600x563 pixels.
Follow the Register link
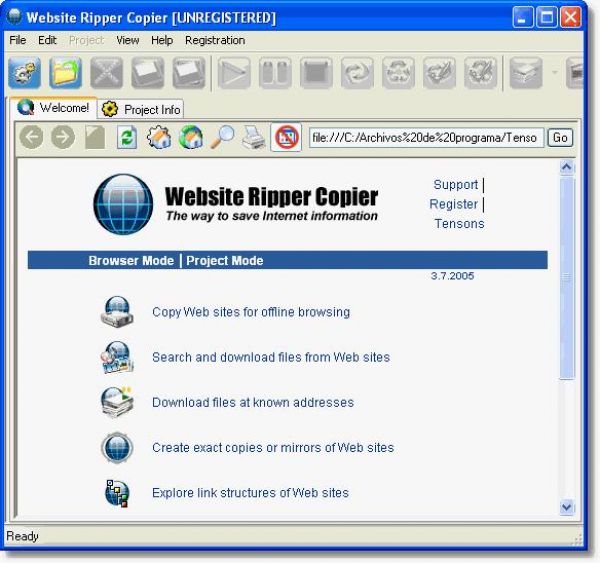453,204
